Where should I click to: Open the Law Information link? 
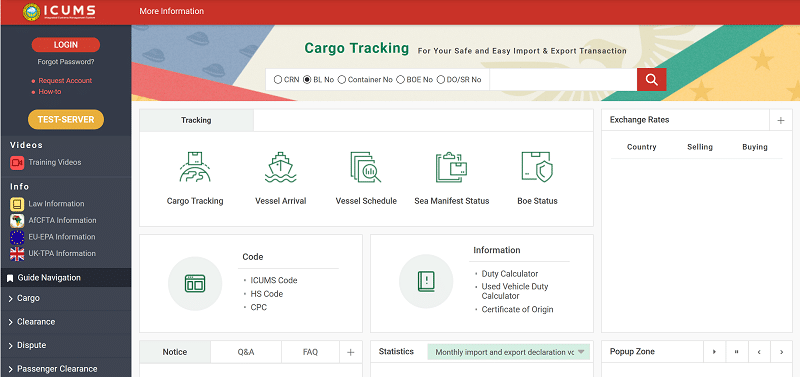(56, 204)
